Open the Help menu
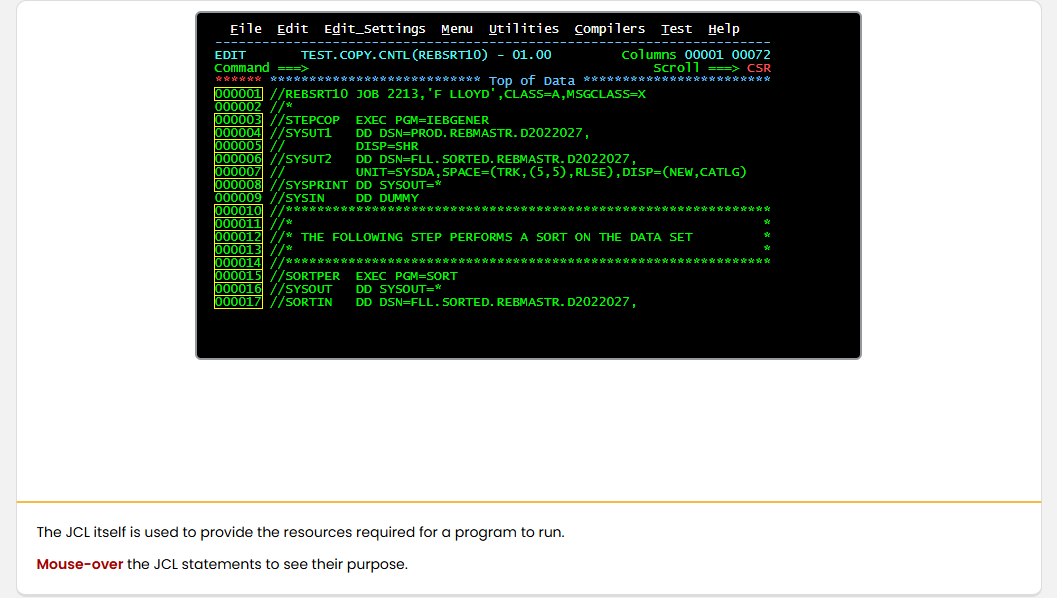Viewport: 1057px width, 598px height. click(x=723, y=29)
